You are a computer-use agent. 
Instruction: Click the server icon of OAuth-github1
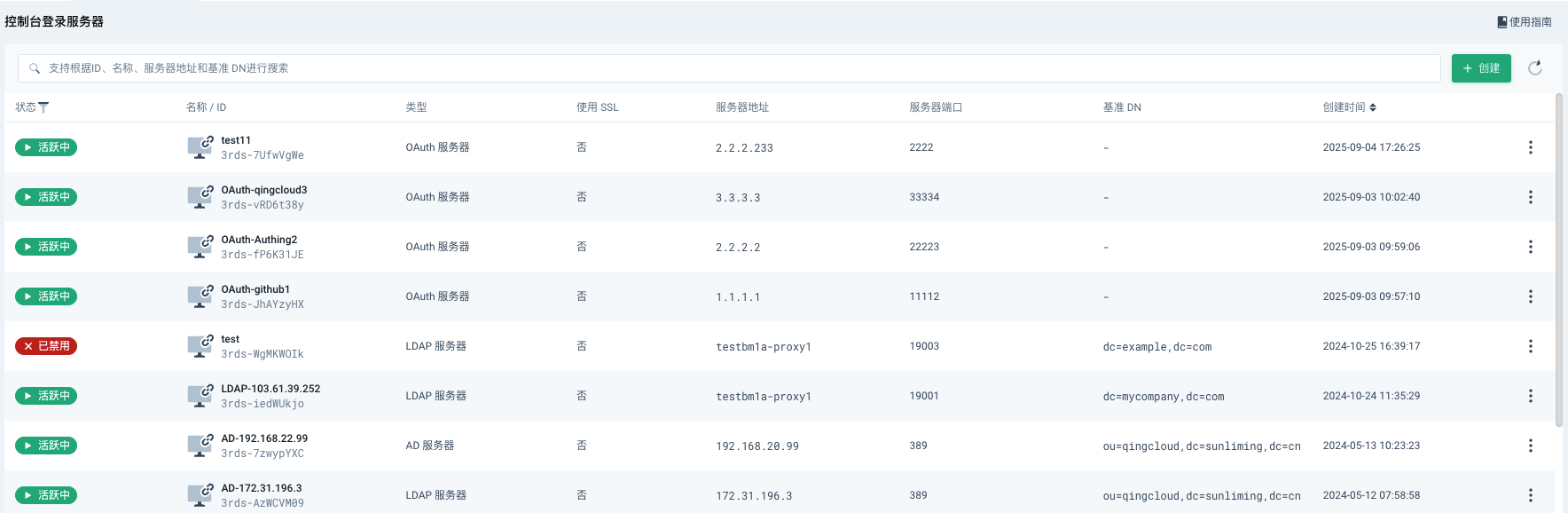pyautogui.click(x=200, y=296)
